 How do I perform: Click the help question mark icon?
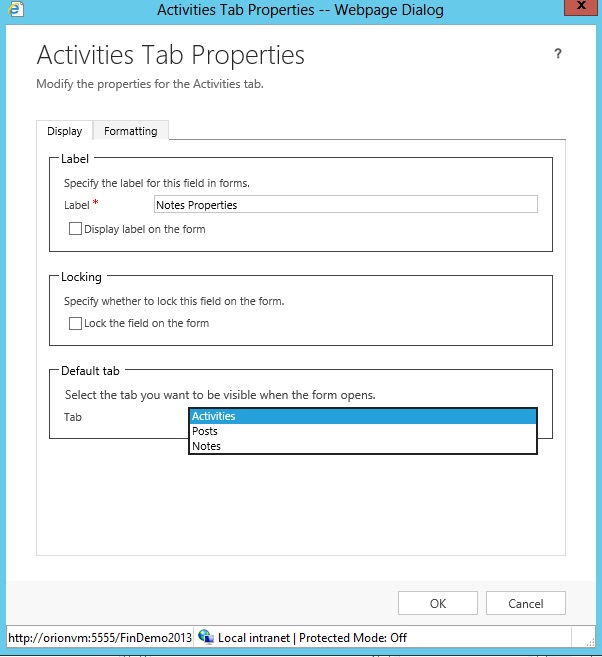(x=558, y=54)
